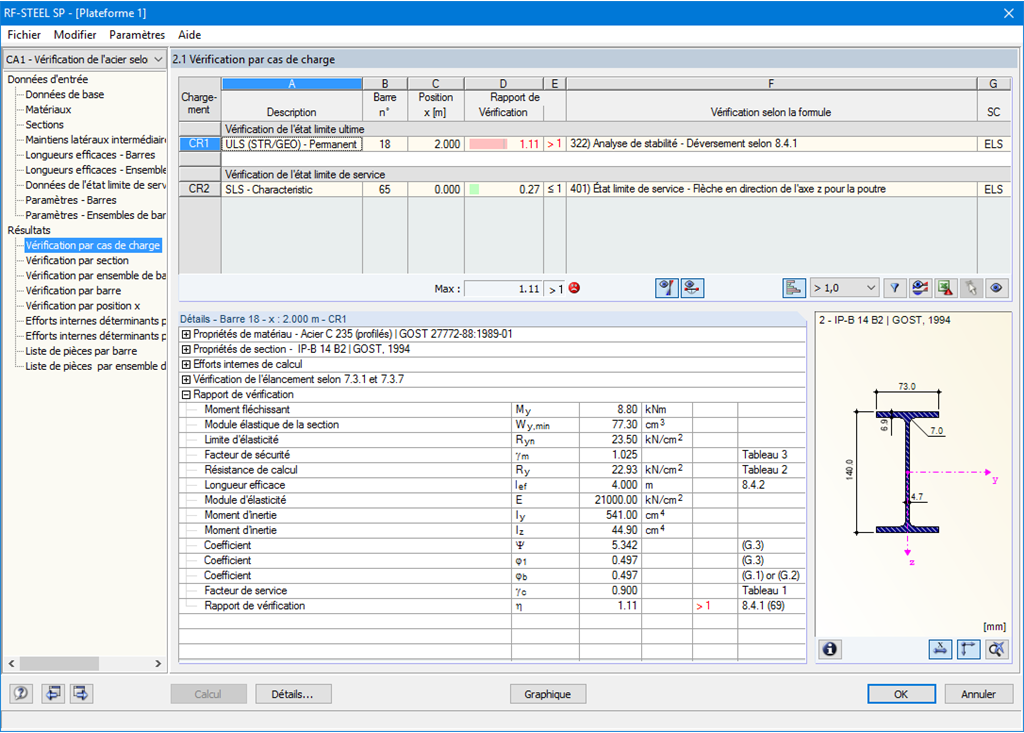Select Liste de pièces par barre
The width and height of the screenshot is (1024, 733).
81,351
